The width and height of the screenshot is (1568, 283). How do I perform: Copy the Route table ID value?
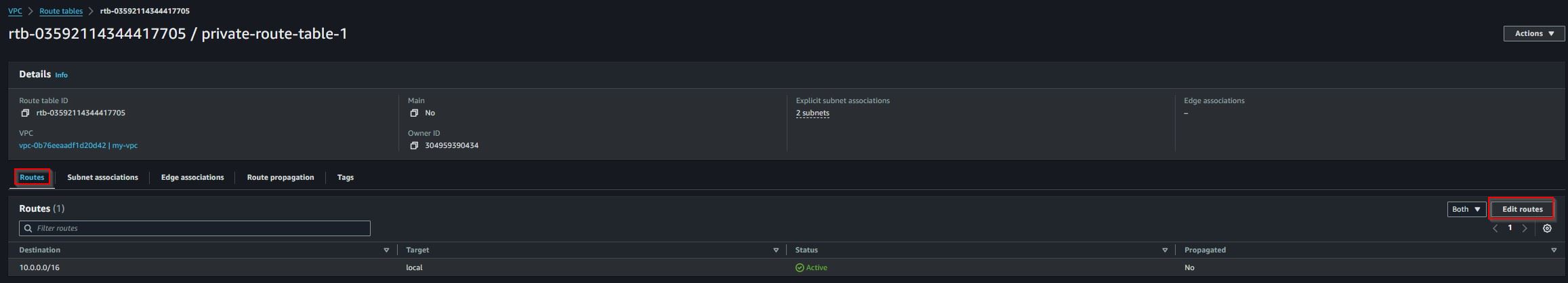[x=25, y=113]
